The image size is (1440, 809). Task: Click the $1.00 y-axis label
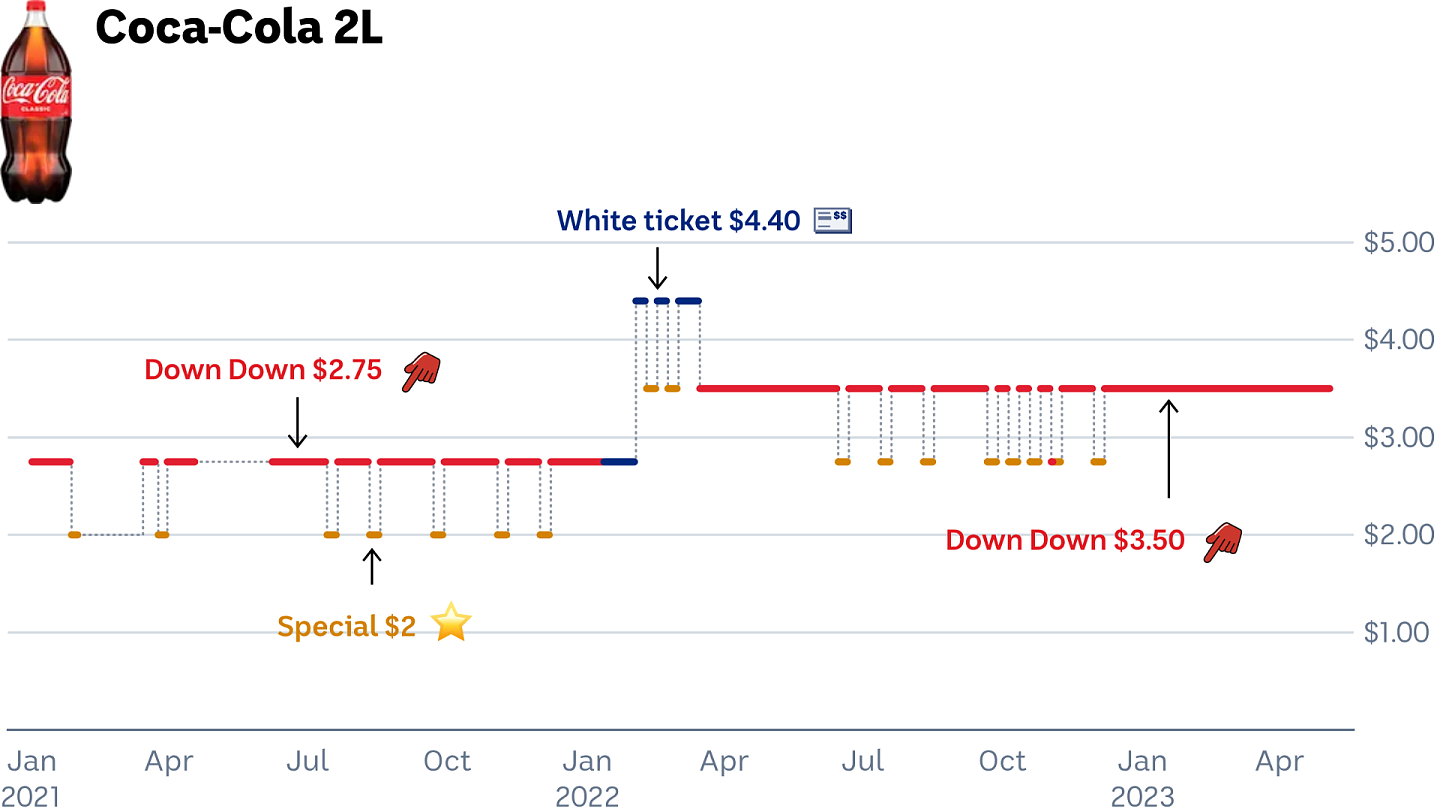click(x=1397, y=633)
